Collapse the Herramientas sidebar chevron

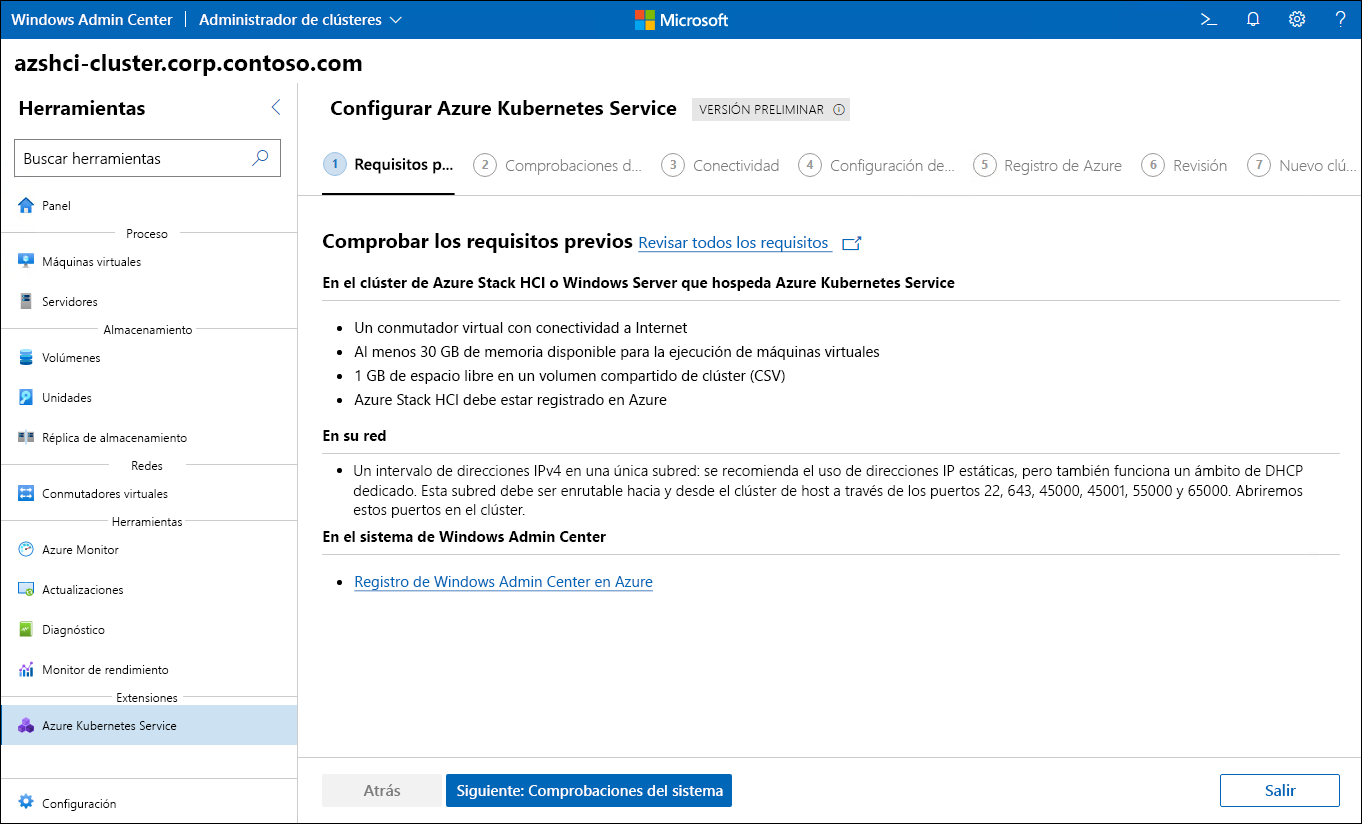click(x=276, y=108)
